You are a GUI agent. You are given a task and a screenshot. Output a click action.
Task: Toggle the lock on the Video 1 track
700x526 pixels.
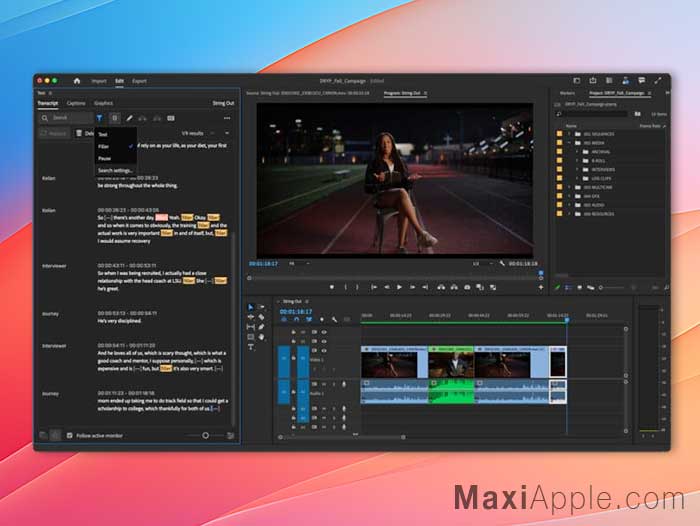tap(293, 358)
